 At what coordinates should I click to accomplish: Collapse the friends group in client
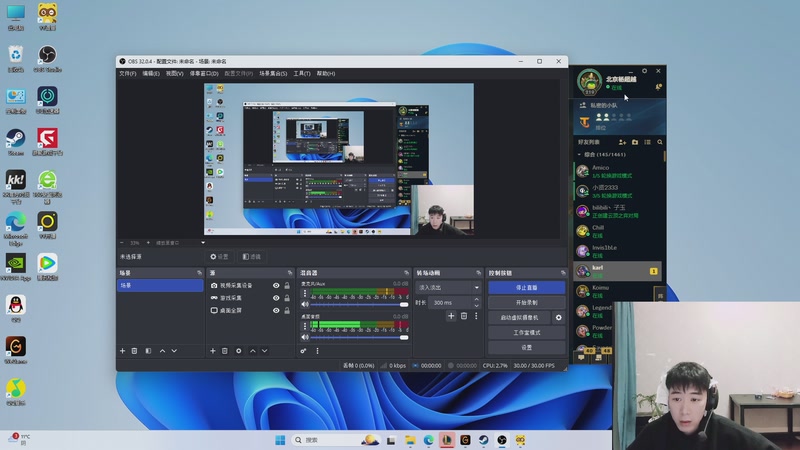pos(579,155)
